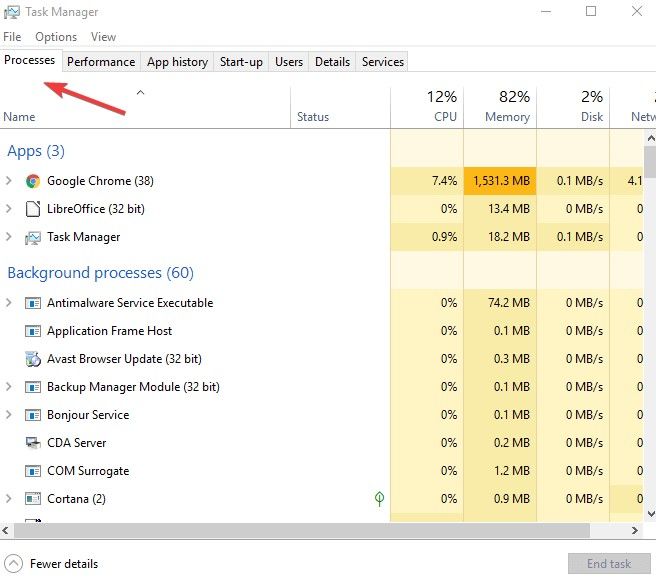Click Task Manager's 18.2 MB memory cell
656x581 pixels.
500,237
